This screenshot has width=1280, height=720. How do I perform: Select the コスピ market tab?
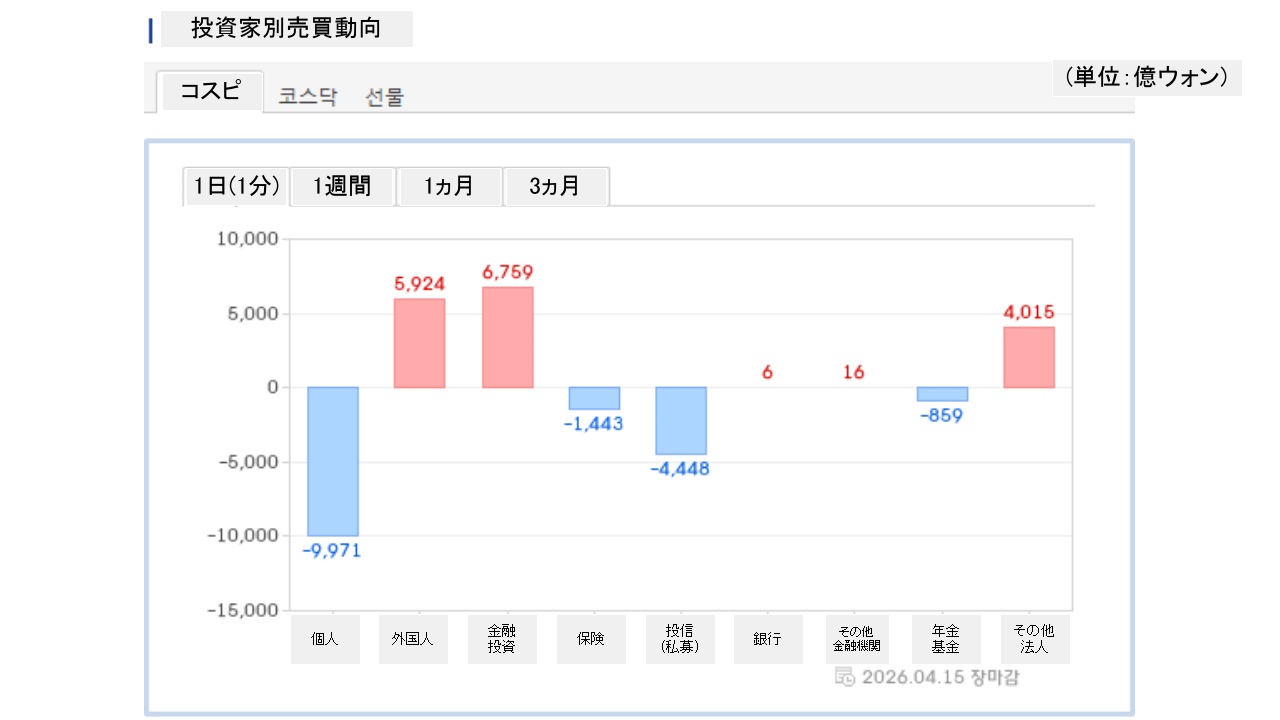click(211, 92)
